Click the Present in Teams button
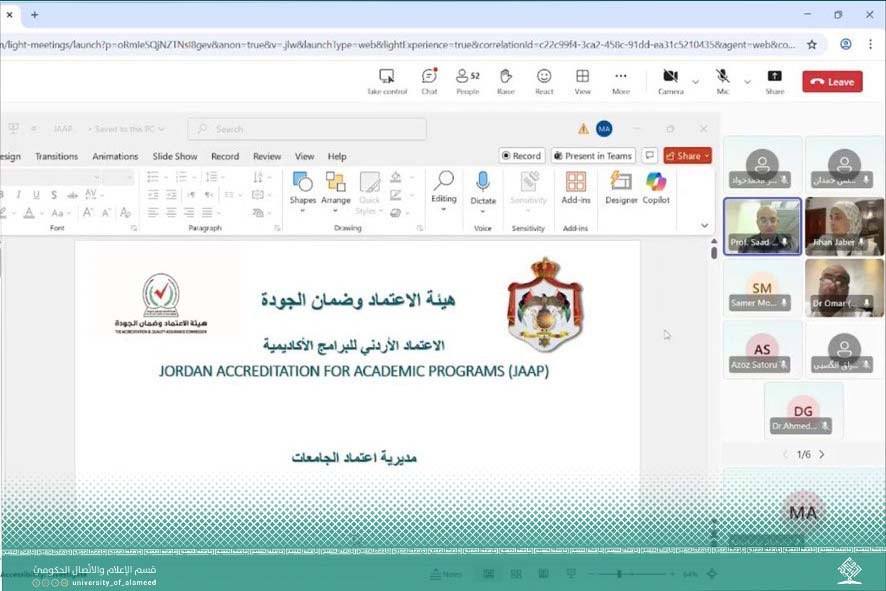Screen dimensions: 886x591 click(x=592, y=156)
